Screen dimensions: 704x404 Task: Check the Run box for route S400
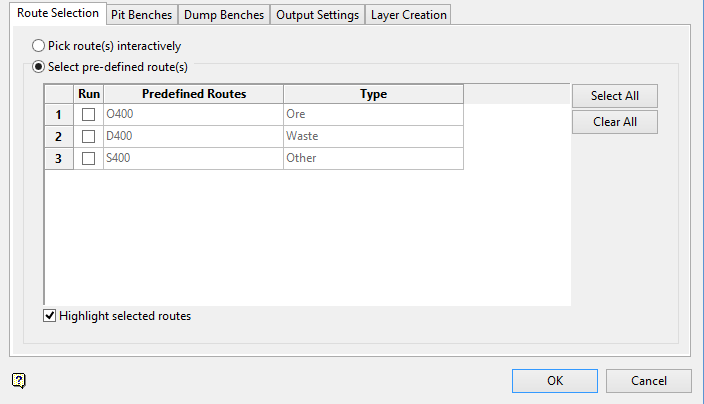tap(89, 159)
